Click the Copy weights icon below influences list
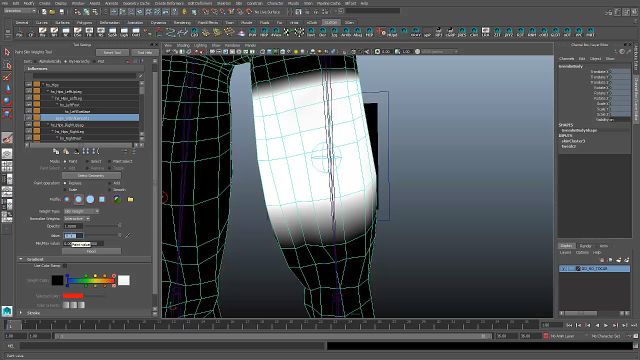The image size is (640, 360). coord(56,152)
